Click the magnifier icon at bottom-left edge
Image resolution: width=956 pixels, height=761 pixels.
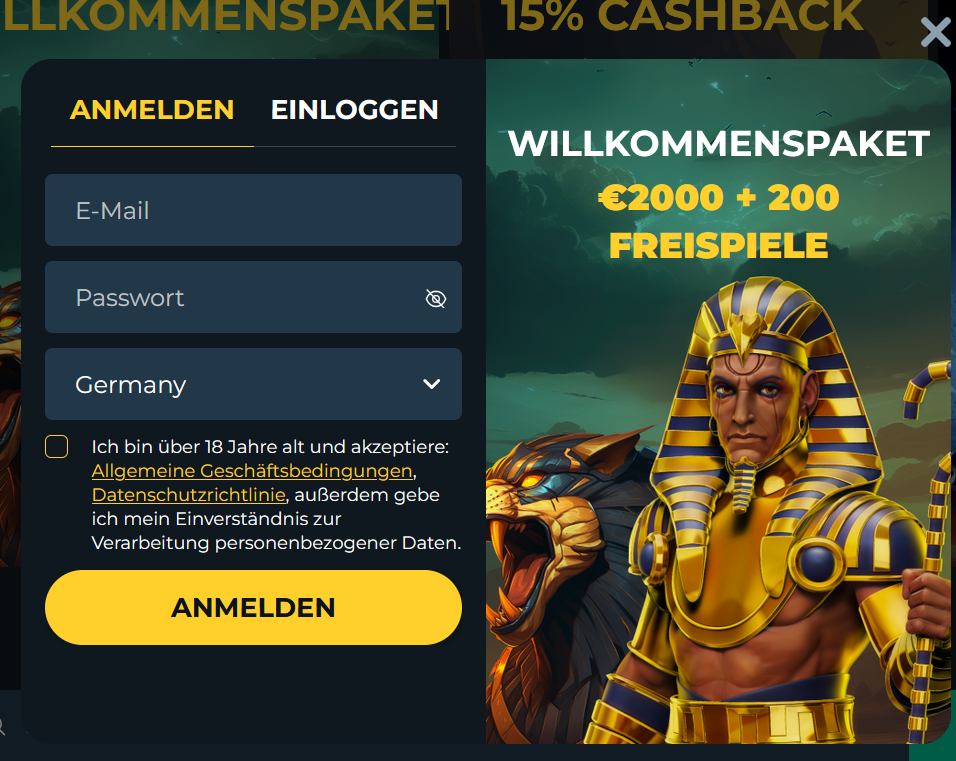click(x=2, y=726)
